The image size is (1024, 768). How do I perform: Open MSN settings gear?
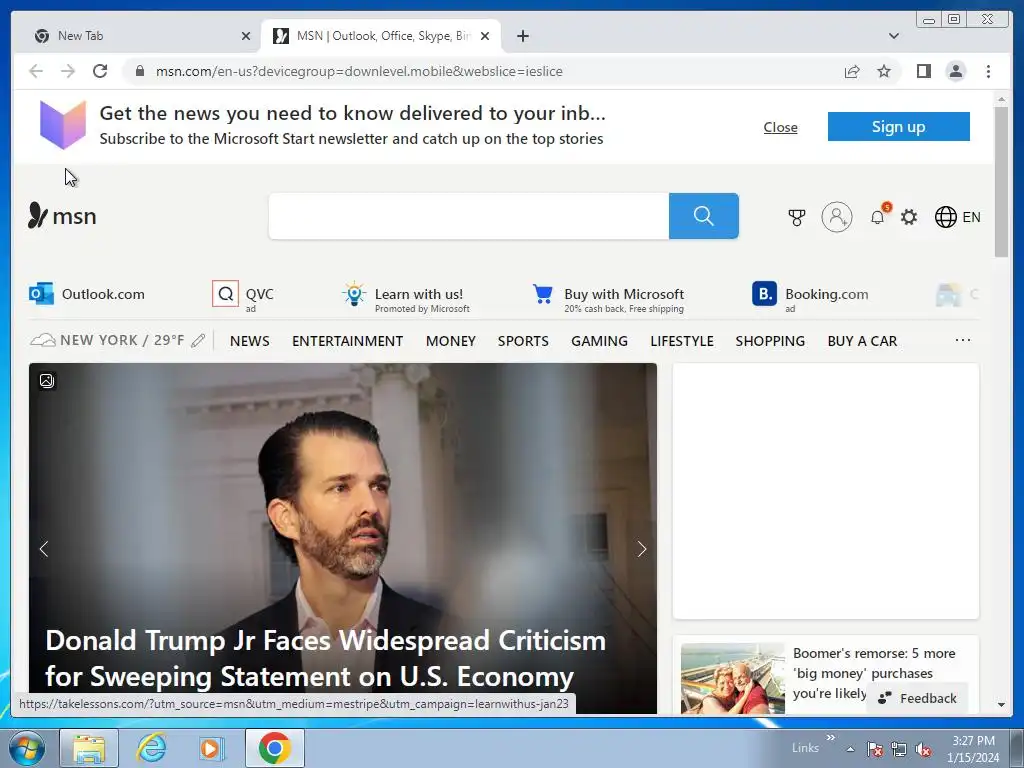pyautogui.click(x=909, y=217)
